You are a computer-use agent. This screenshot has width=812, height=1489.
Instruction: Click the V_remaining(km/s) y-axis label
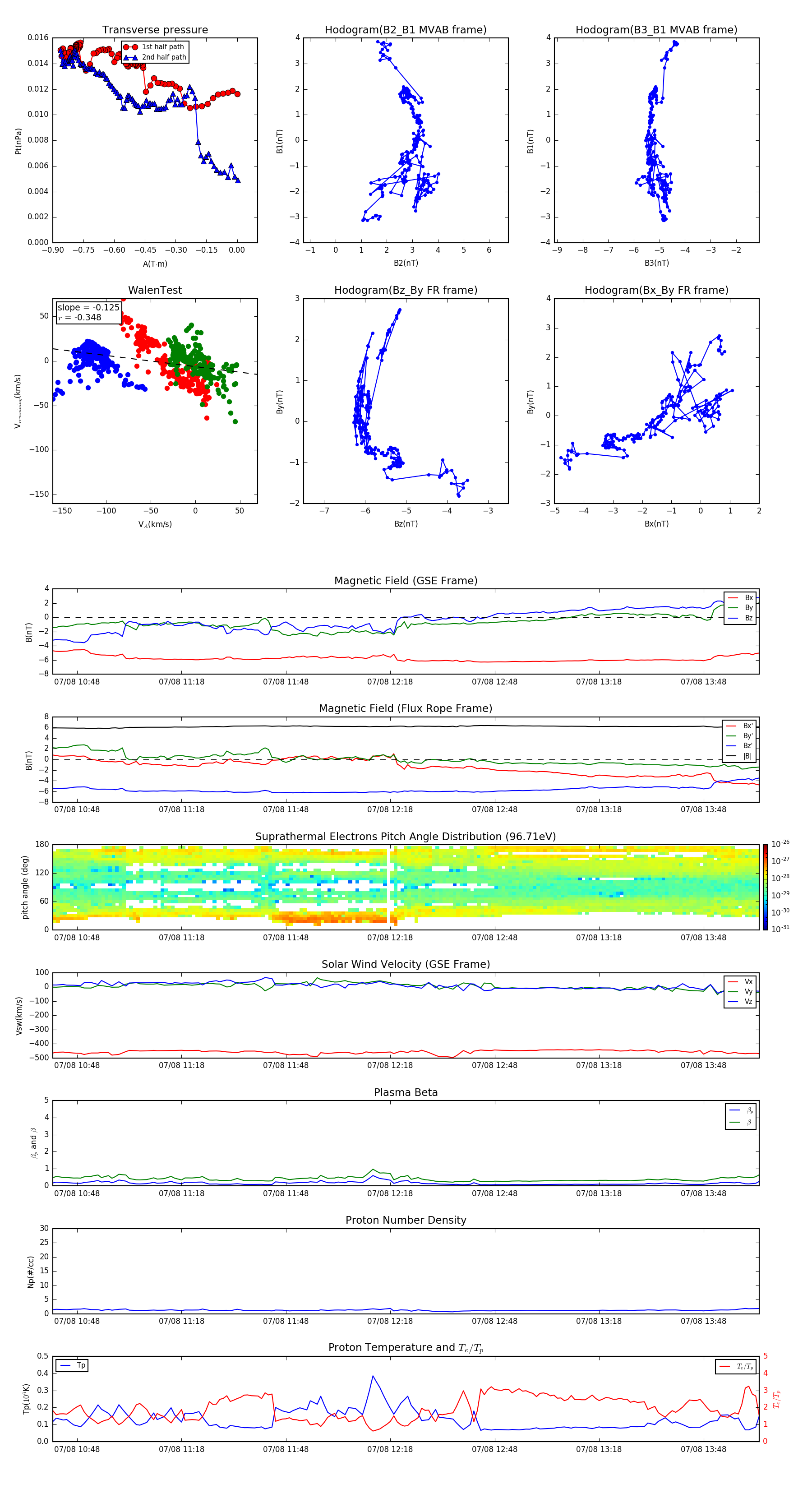click(x=18, y=401)
